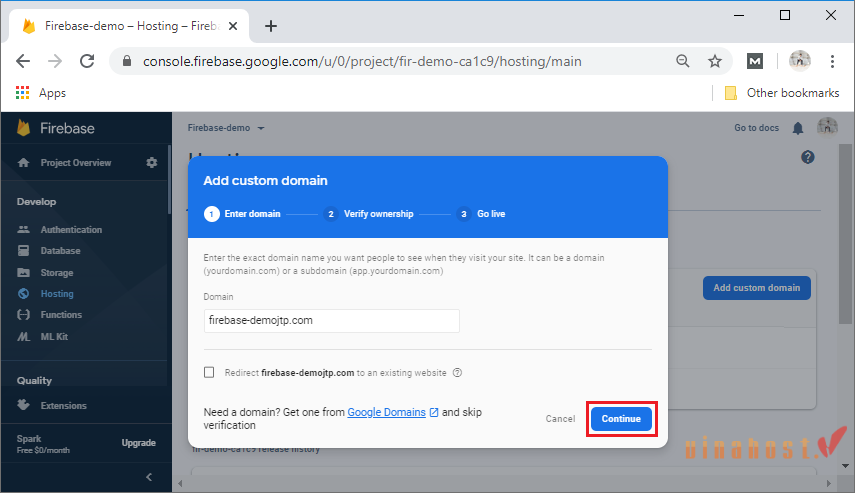Open Chrome profile avatar

tap(800, 61)
